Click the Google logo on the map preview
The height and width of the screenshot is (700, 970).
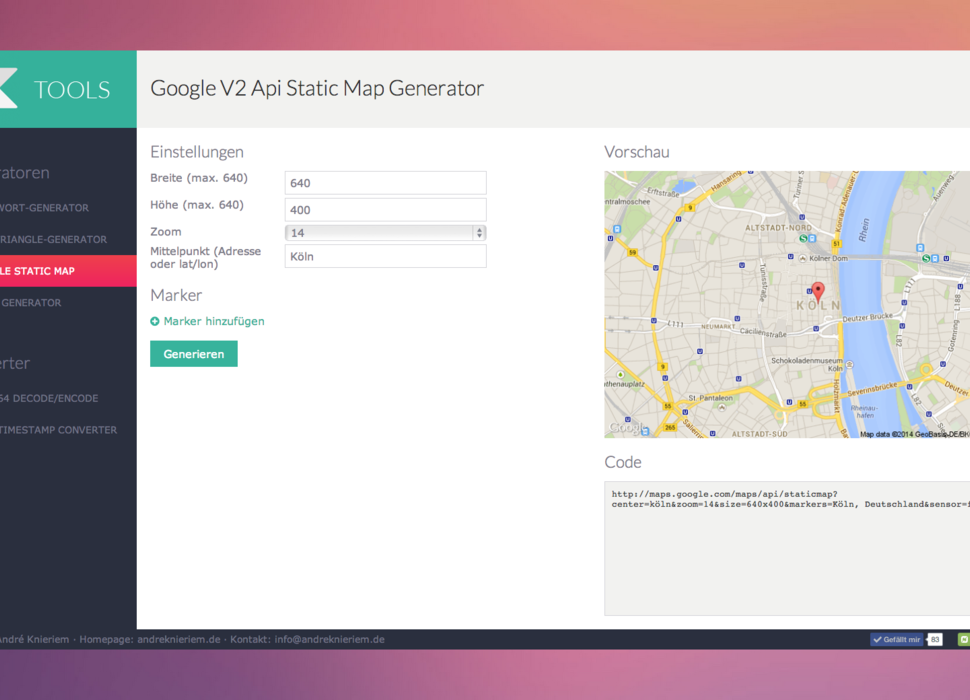point(626,428)
